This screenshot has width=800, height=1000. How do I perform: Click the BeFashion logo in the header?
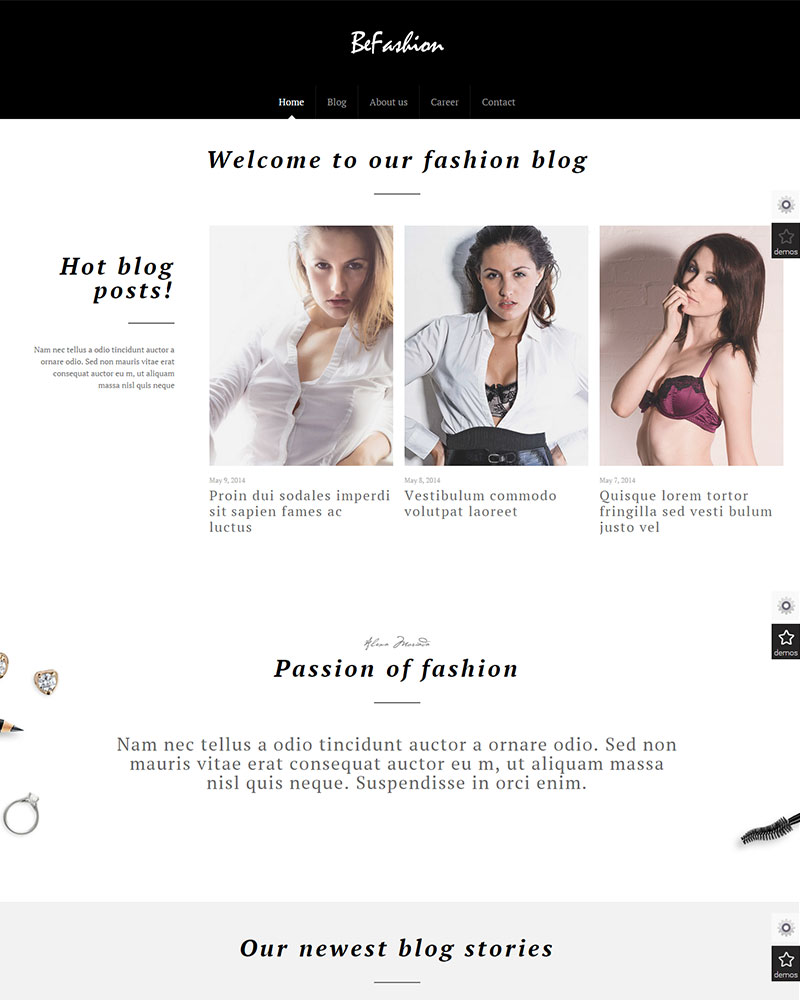pyautogui.click(x=397, y=43)
